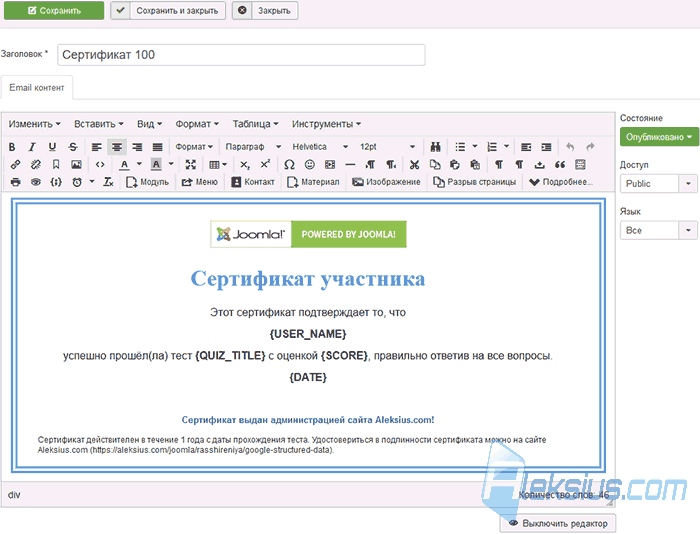Open the Вставить menu

pos(99,124)
